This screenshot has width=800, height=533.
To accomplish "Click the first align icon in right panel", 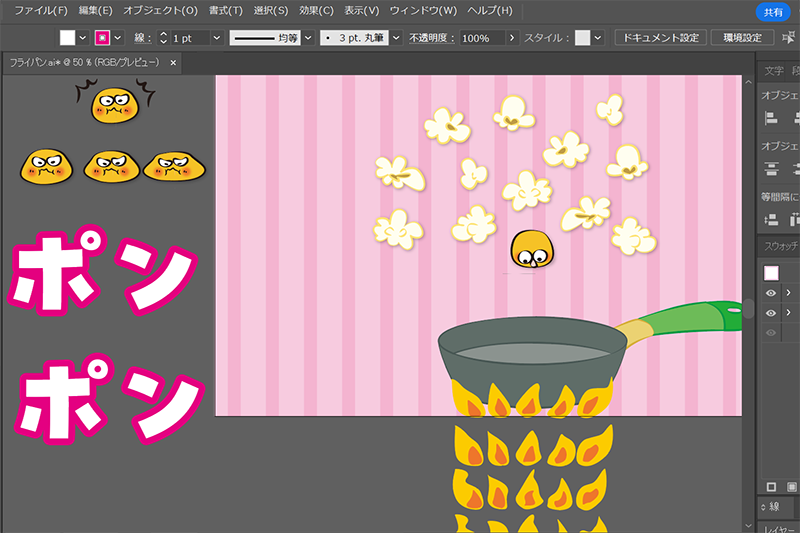I will (x=771, y=118).
